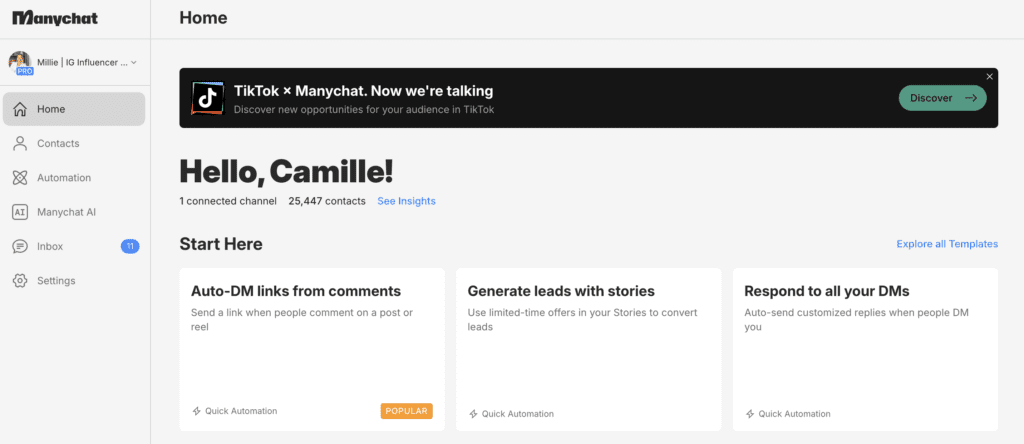This screenshot has height=444, width=1024.
Task: Click the Inbox chat bubble icon
Action: pos(19,246)
